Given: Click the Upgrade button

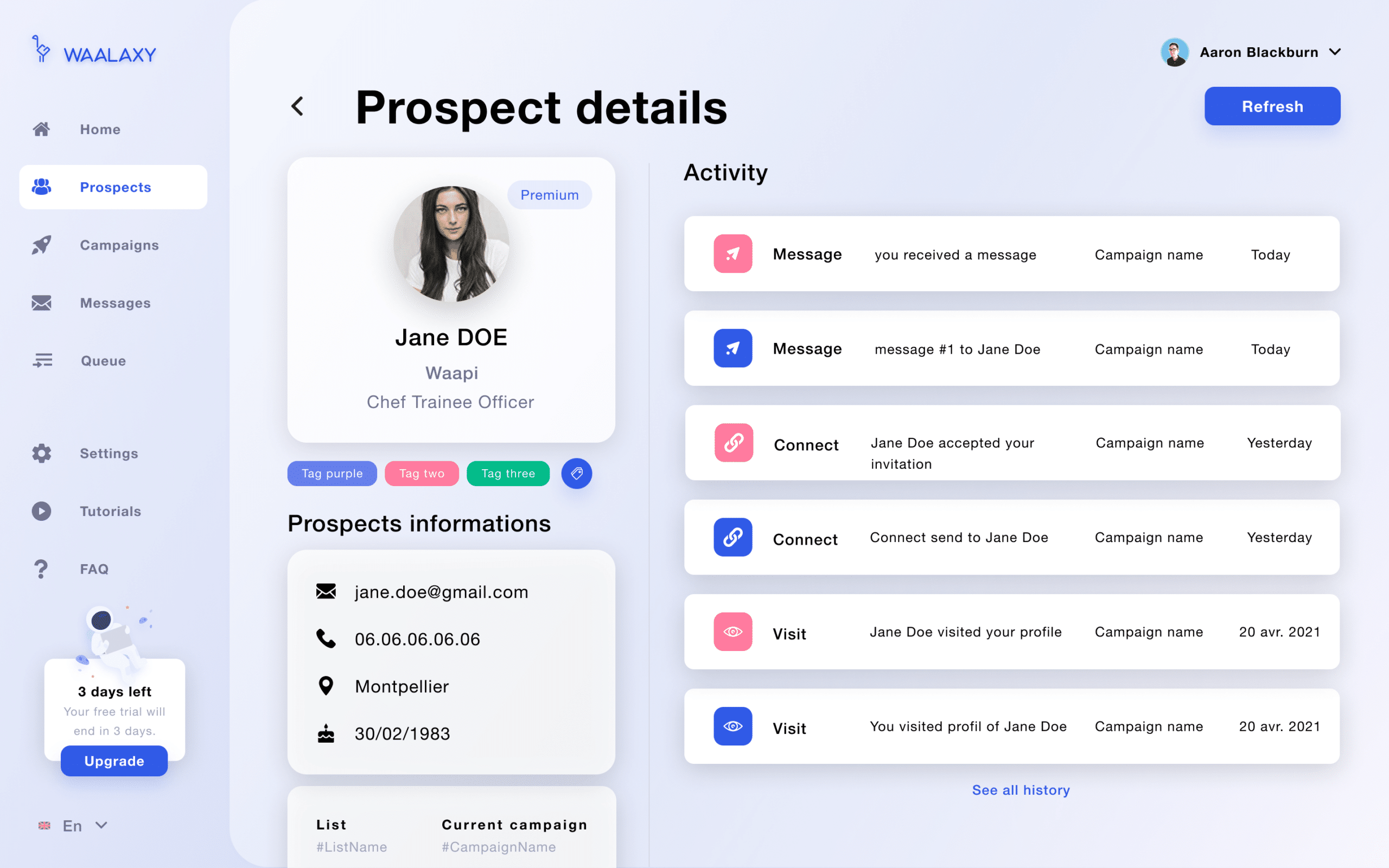Looking at the screenshot, I should pos(115,760).
